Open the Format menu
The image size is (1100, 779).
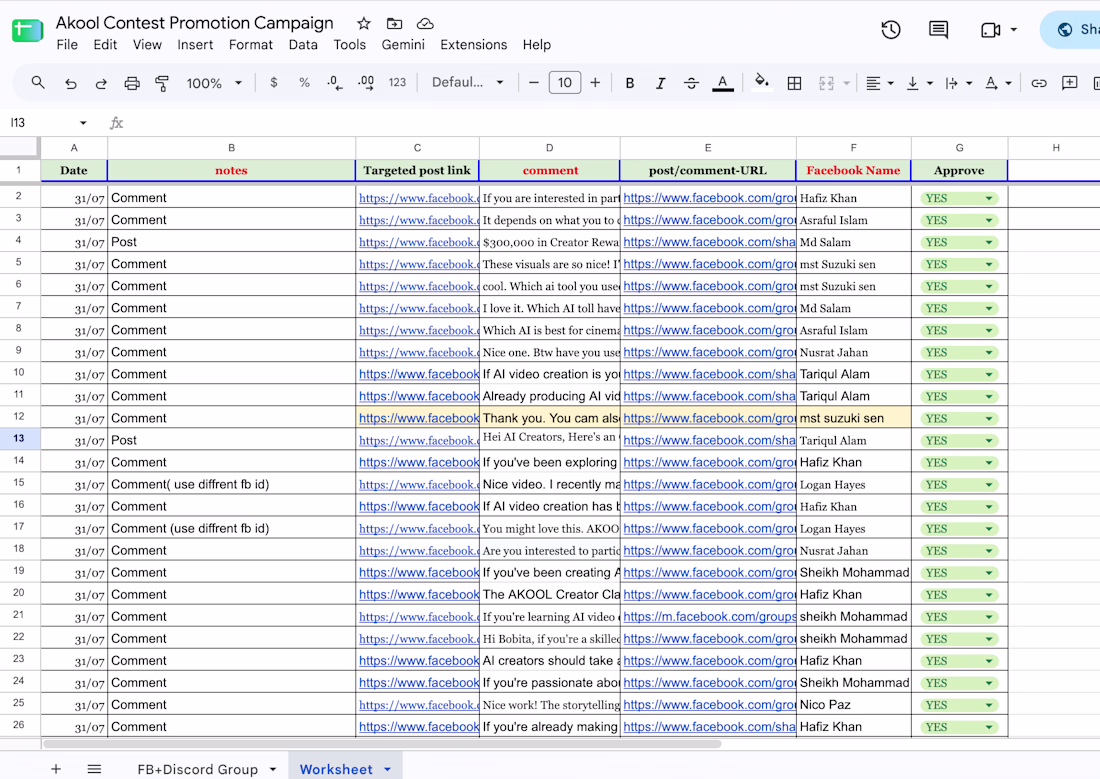(x=250, y=44)
